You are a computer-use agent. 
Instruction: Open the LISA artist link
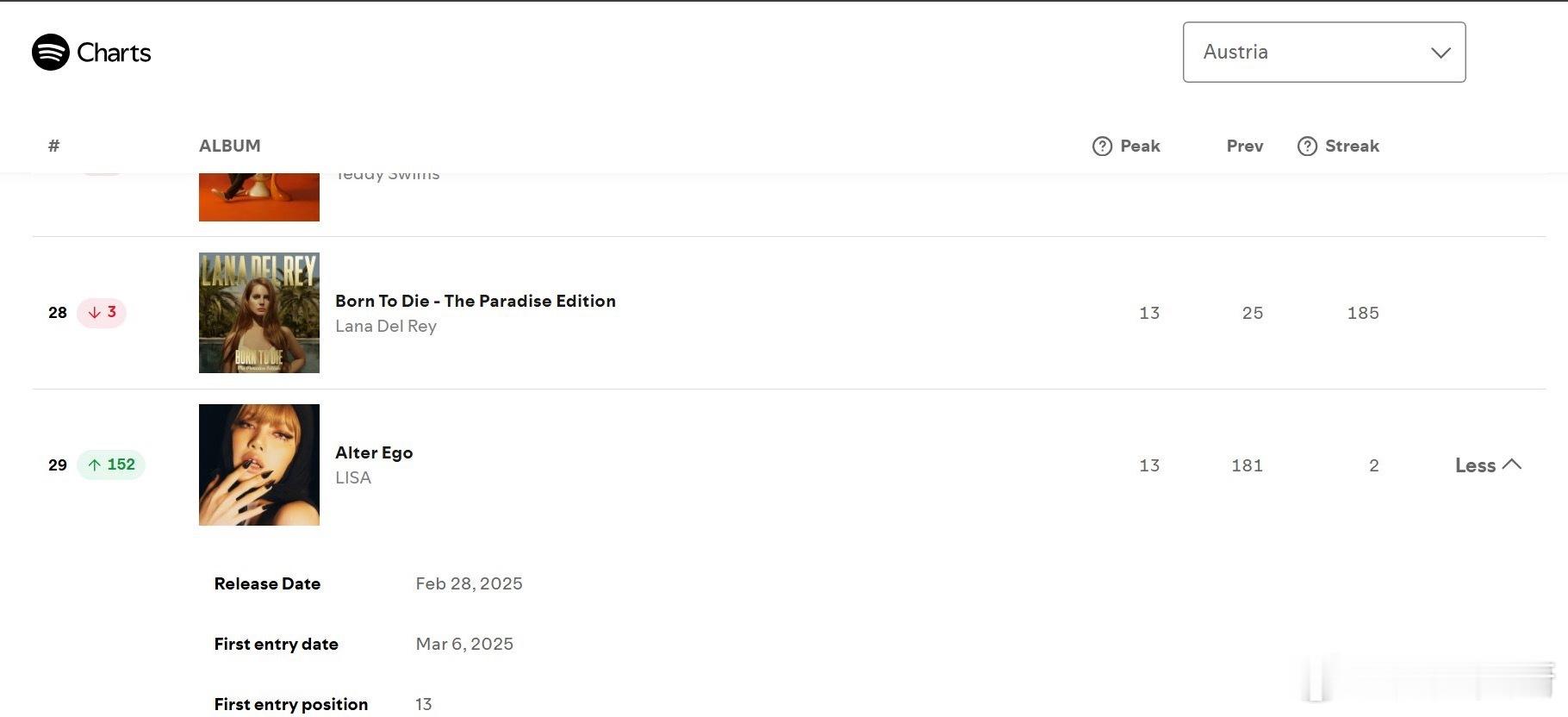coord(353,477)
